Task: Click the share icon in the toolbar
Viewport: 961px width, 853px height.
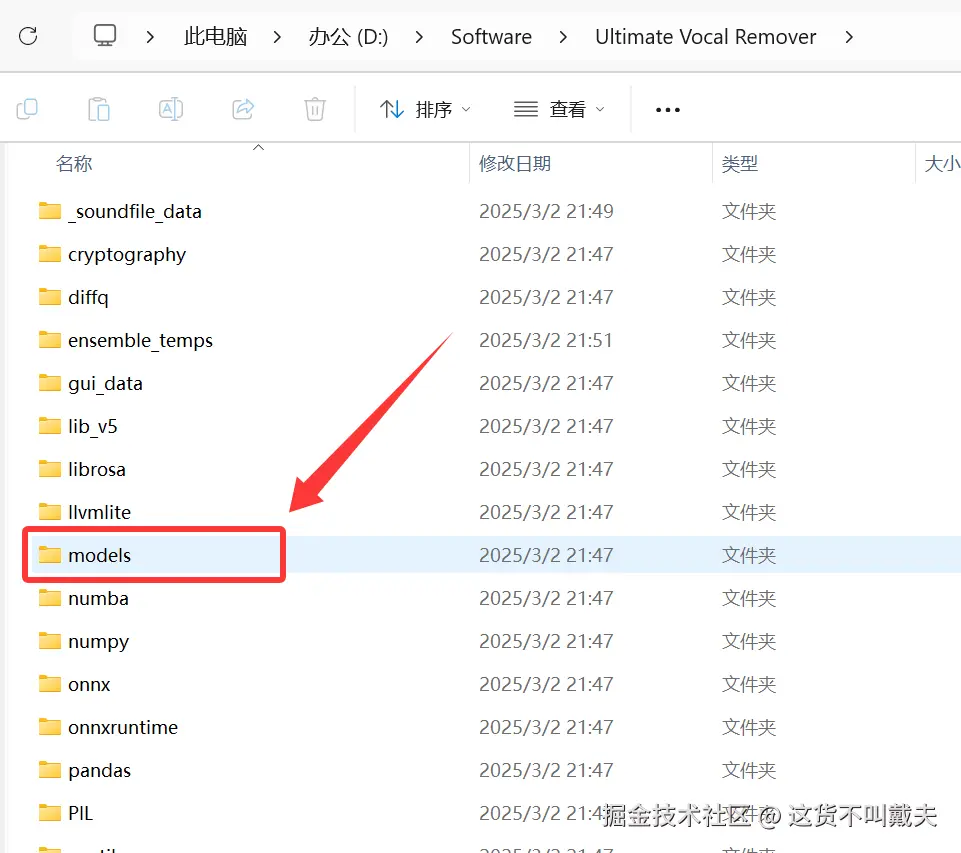Action: click(243, 109)
